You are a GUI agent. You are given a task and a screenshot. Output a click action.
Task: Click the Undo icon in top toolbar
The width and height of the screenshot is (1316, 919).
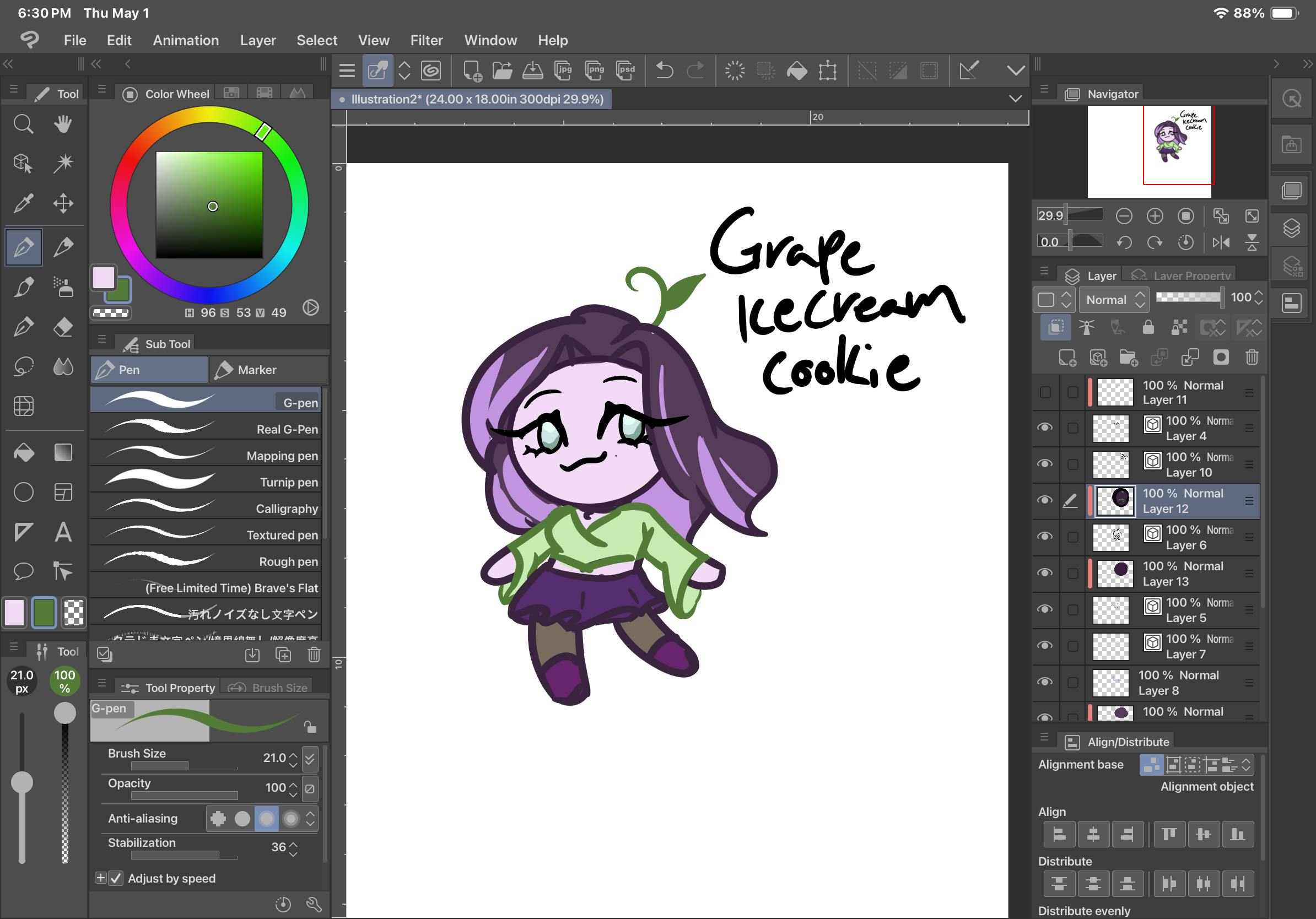pos(664,71)
